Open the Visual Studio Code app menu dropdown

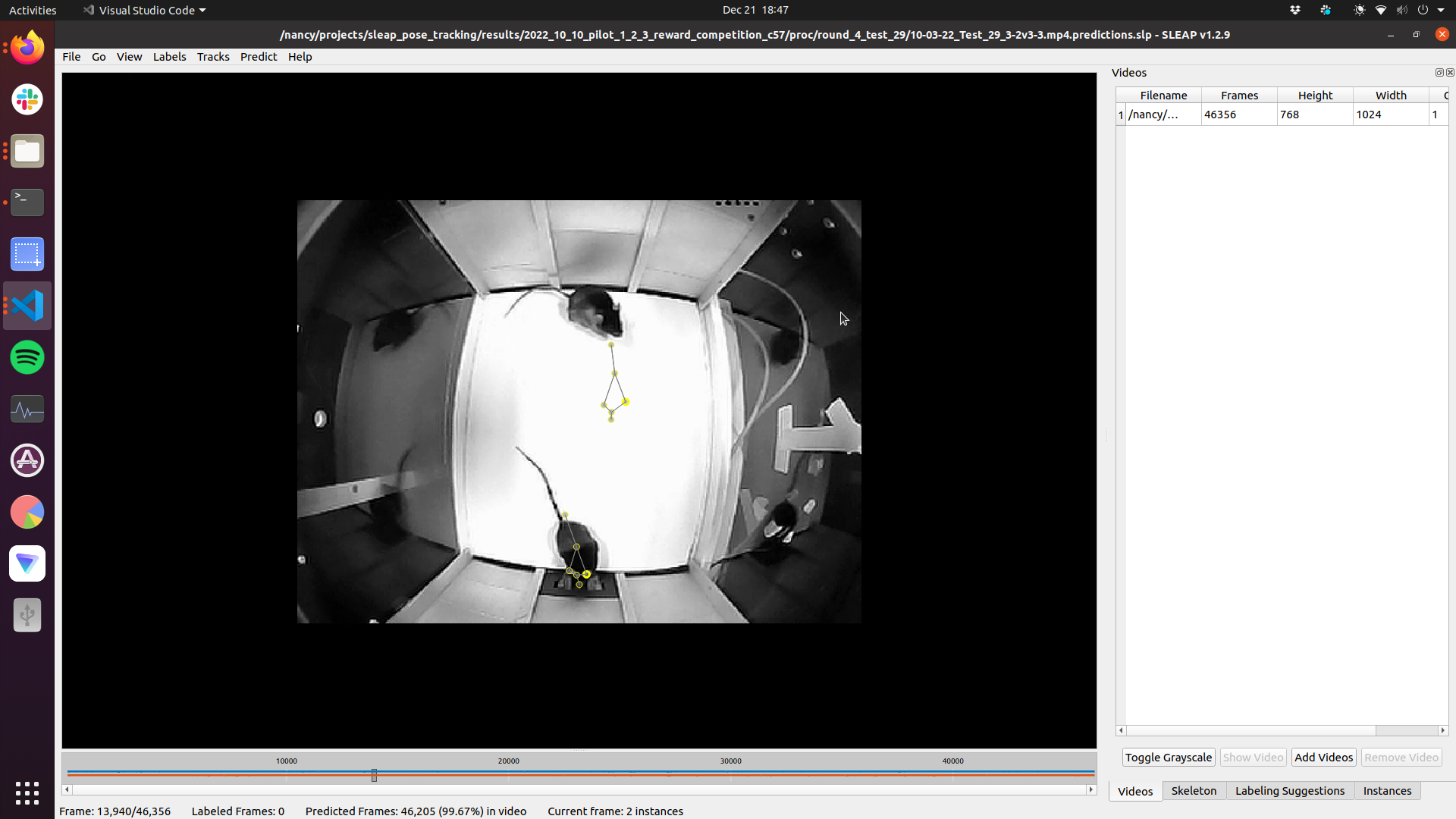[x=144, y=10]
